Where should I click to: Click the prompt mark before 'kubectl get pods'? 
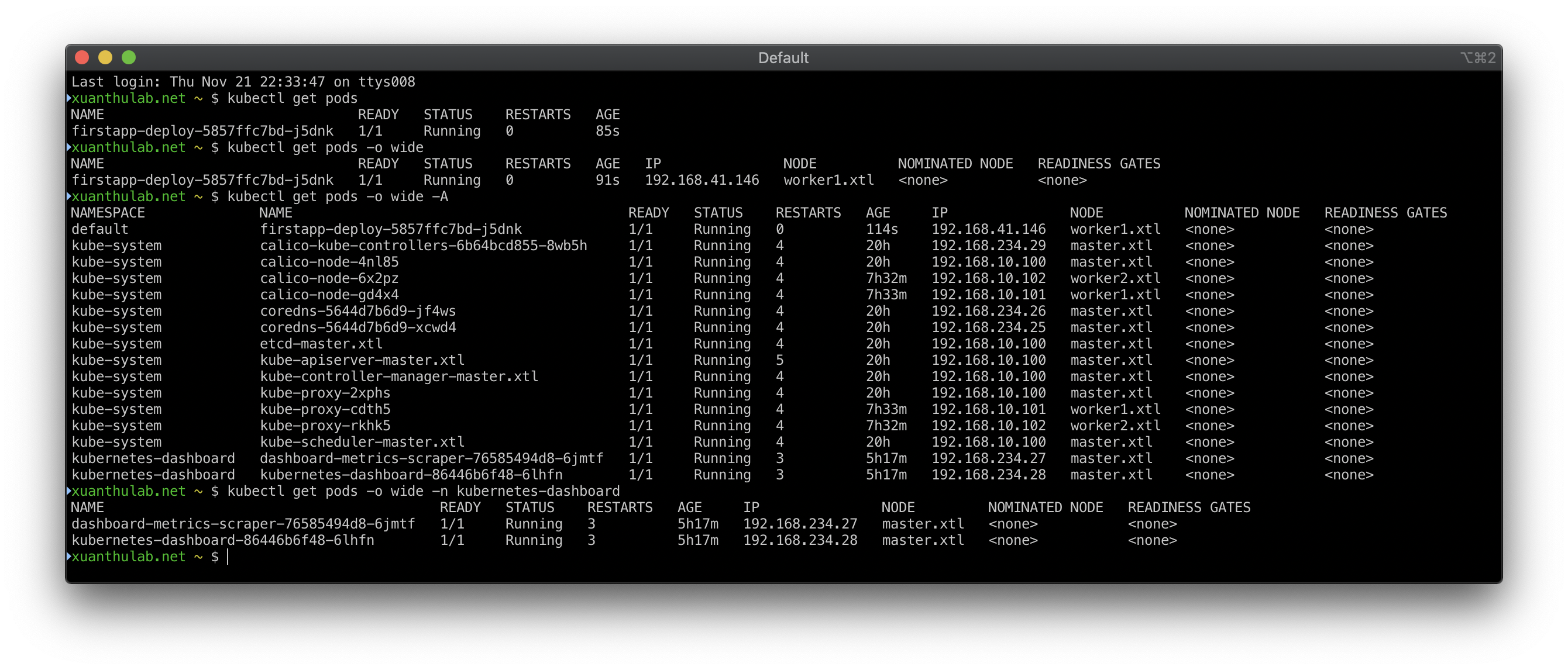pyautogui.click(x=69, y=98)
